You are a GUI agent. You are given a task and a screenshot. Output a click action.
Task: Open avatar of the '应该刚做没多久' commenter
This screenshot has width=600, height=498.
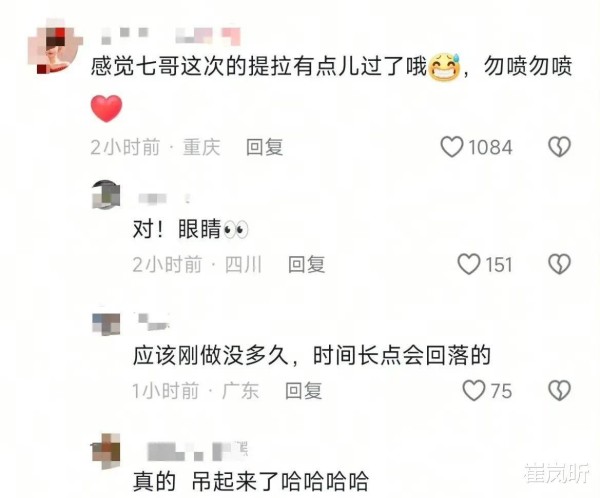[x=106, y=322]
